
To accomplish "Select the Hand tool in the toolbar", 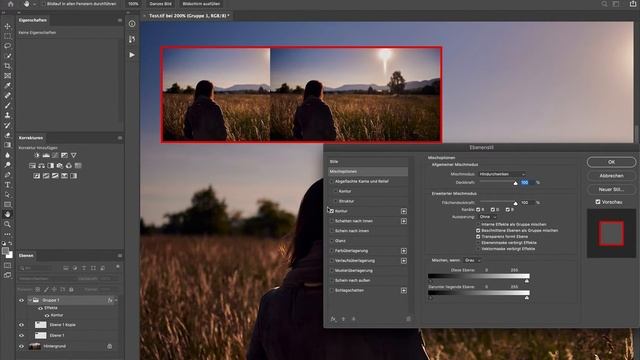I will 7,214.
